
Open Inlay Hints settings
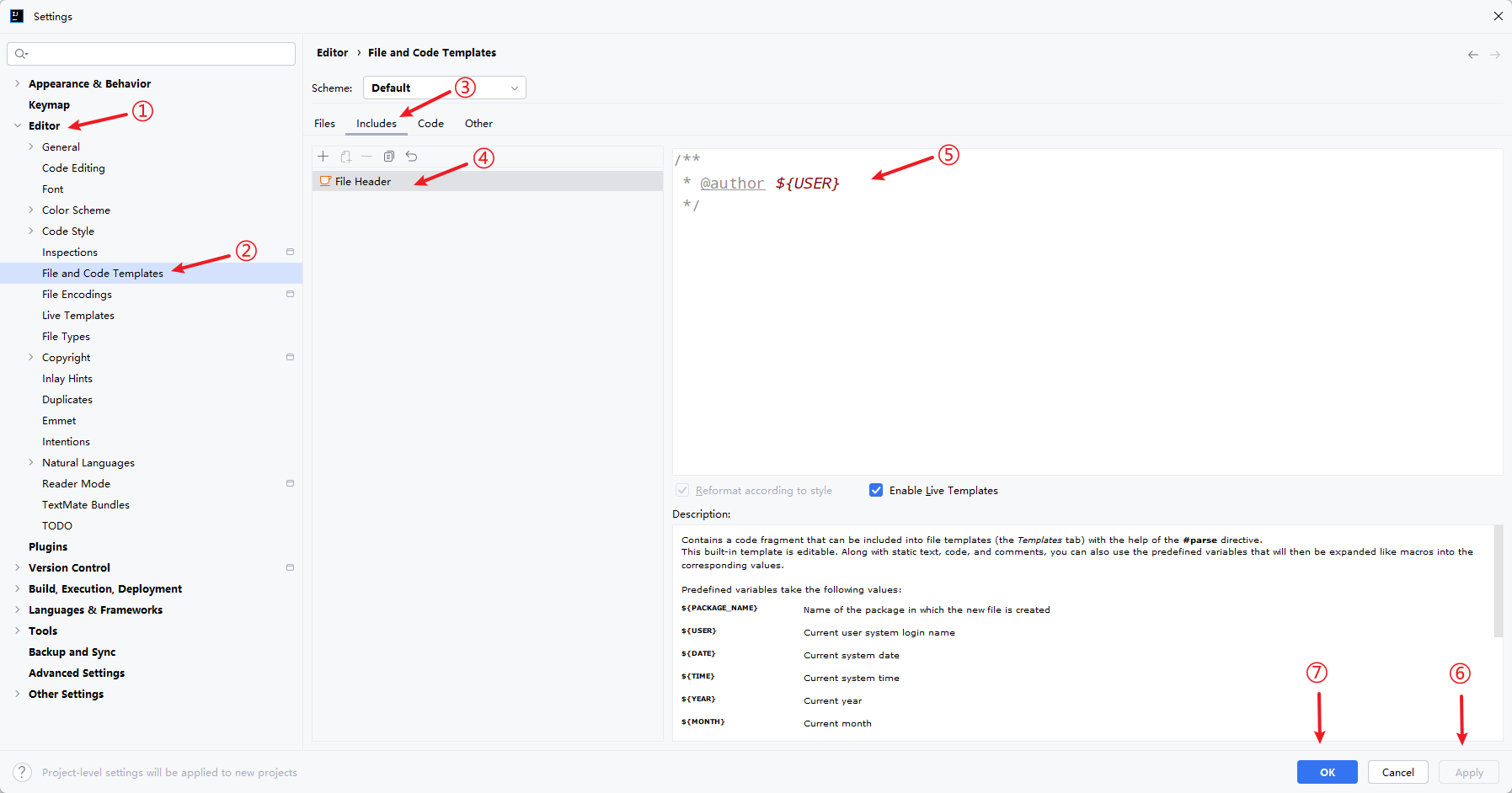click(67, 378)
